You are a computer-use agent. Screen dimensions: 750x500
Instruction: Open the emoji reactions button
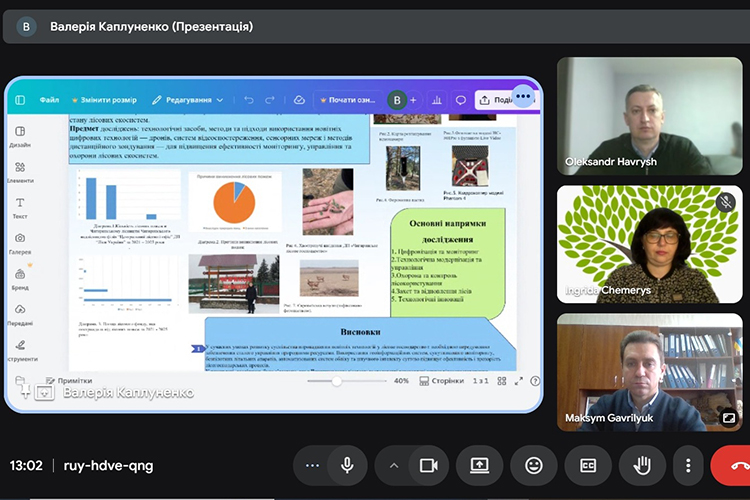[x=533, y=465]
